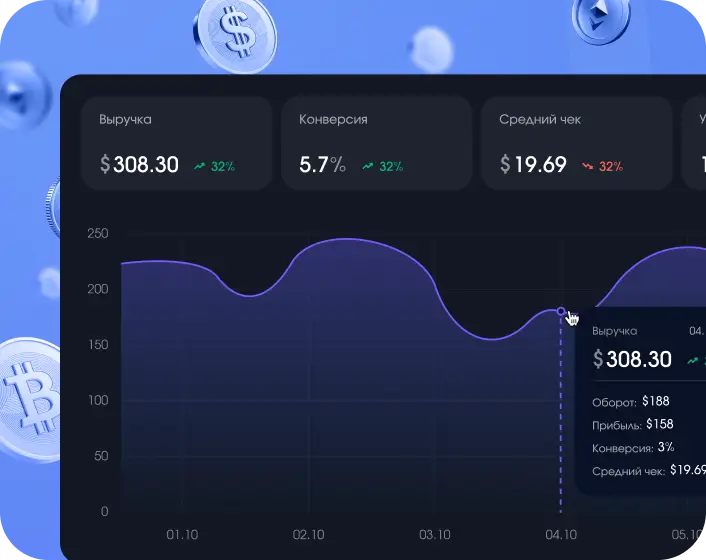Click the 150 label on the vertical axis
The width and height of the screenshot is (706, 560).
point(98,345)
